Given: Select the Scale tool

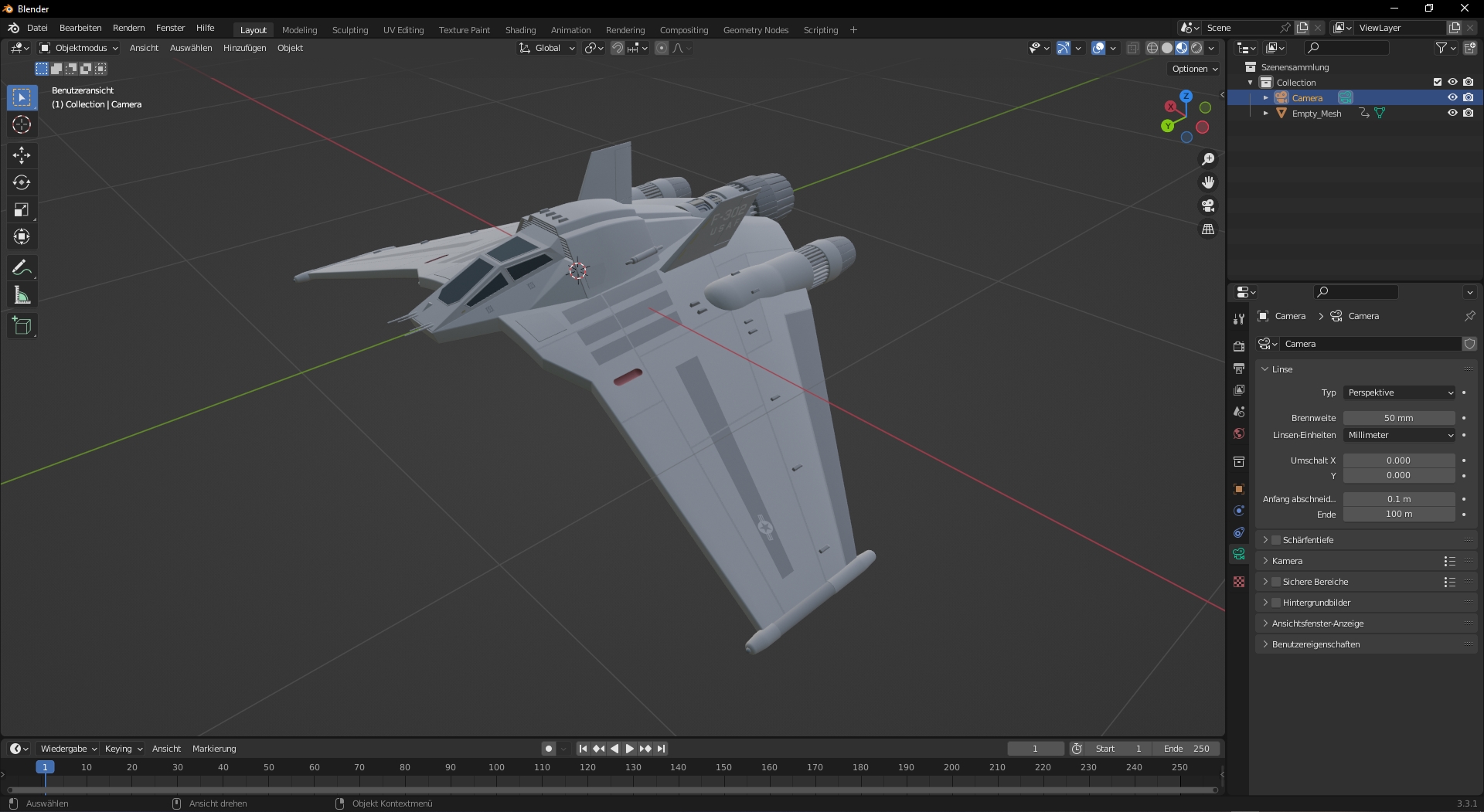Looking at the screenshot, I should tap(22, 209).
